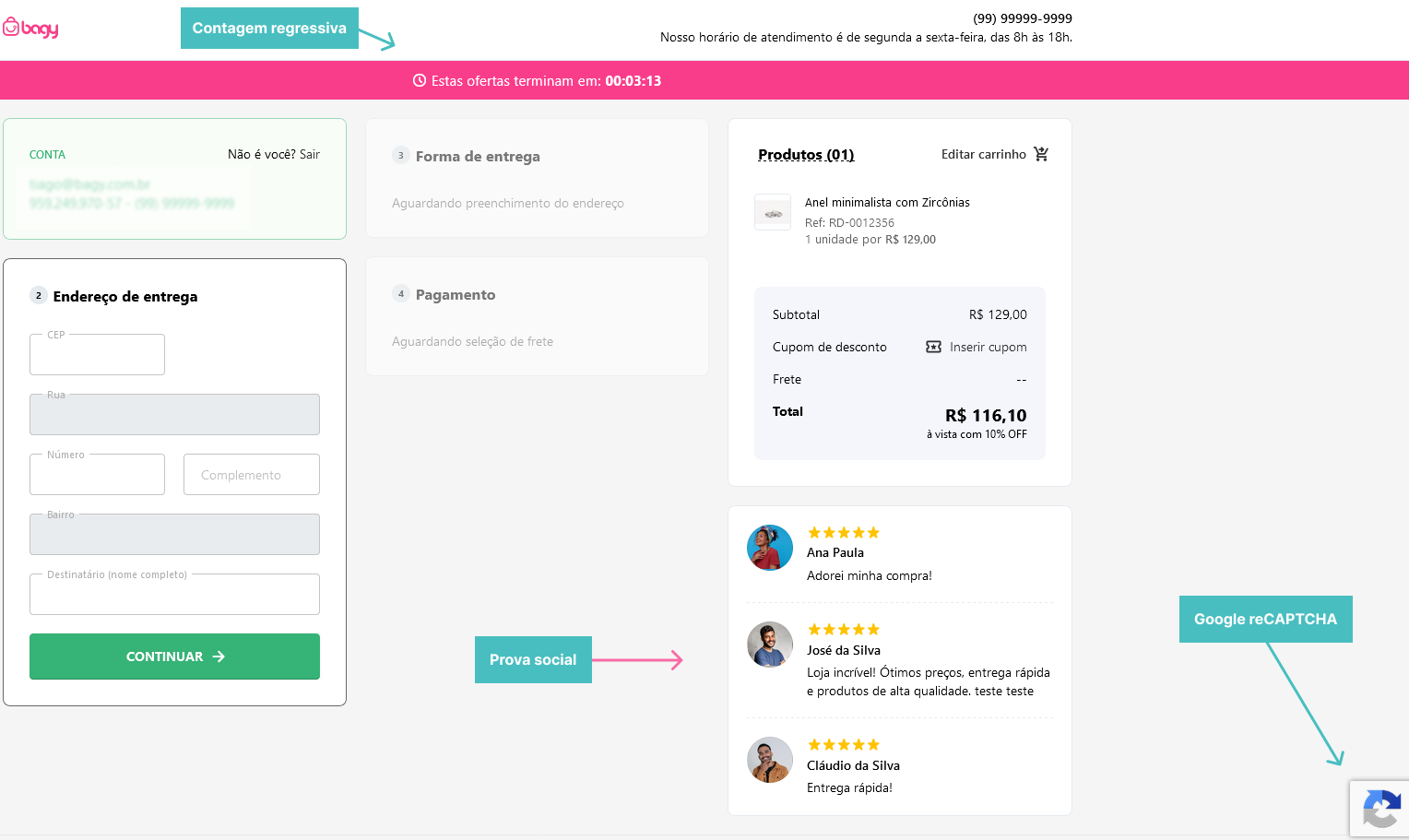The width and height of the screenshot is (1409, 840).
Task: Click José da Silva's avatar photo
Action: tap(770, 645)
